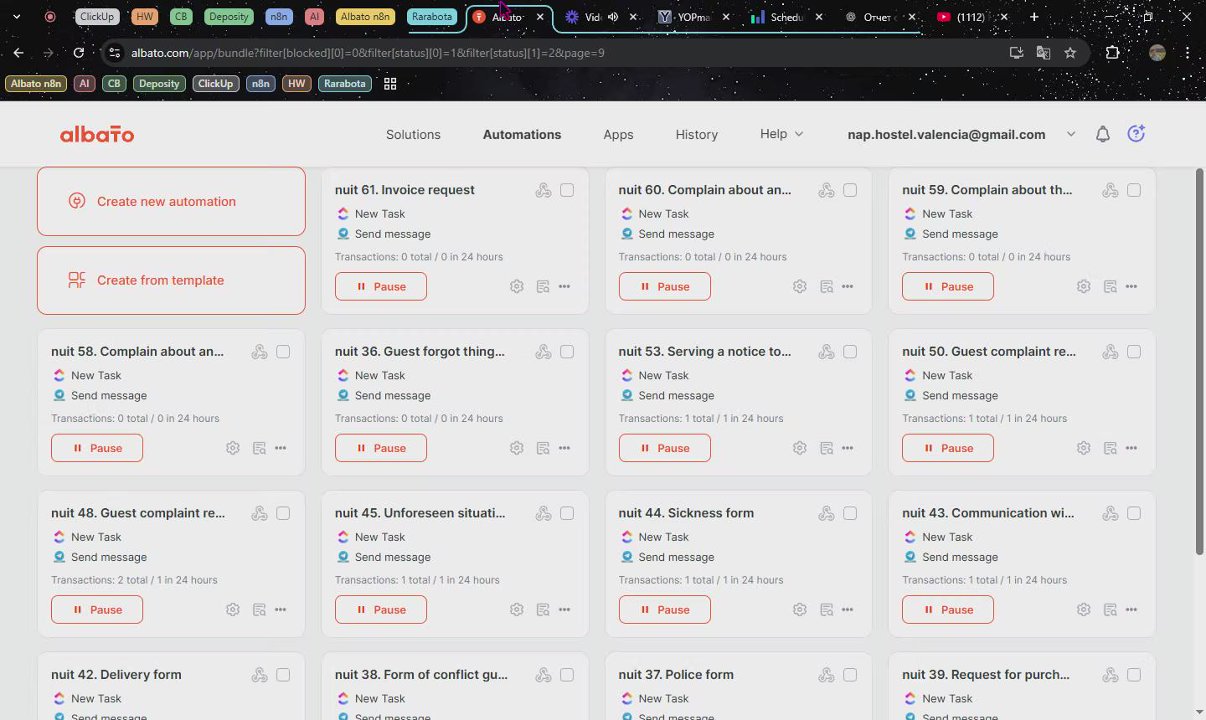Screen dimensions: 1206x720
Task: Pause the nuit 61 Invoice request automation
Action: (381, 286)
